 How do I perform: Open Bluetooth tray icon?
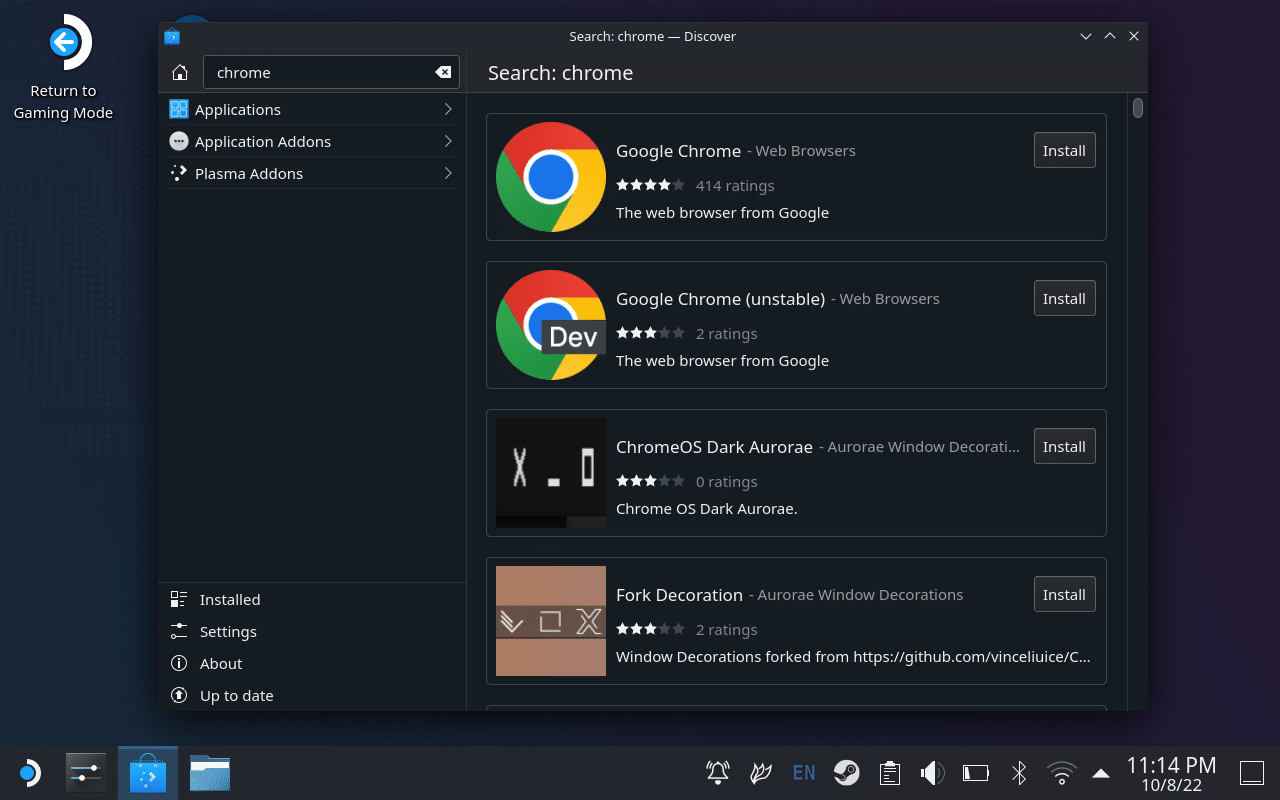click(1019, 772)
